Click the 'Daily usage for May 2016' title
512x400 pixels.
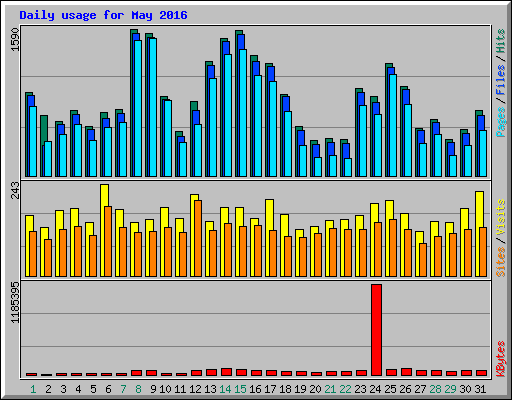[x=103, y=15]
